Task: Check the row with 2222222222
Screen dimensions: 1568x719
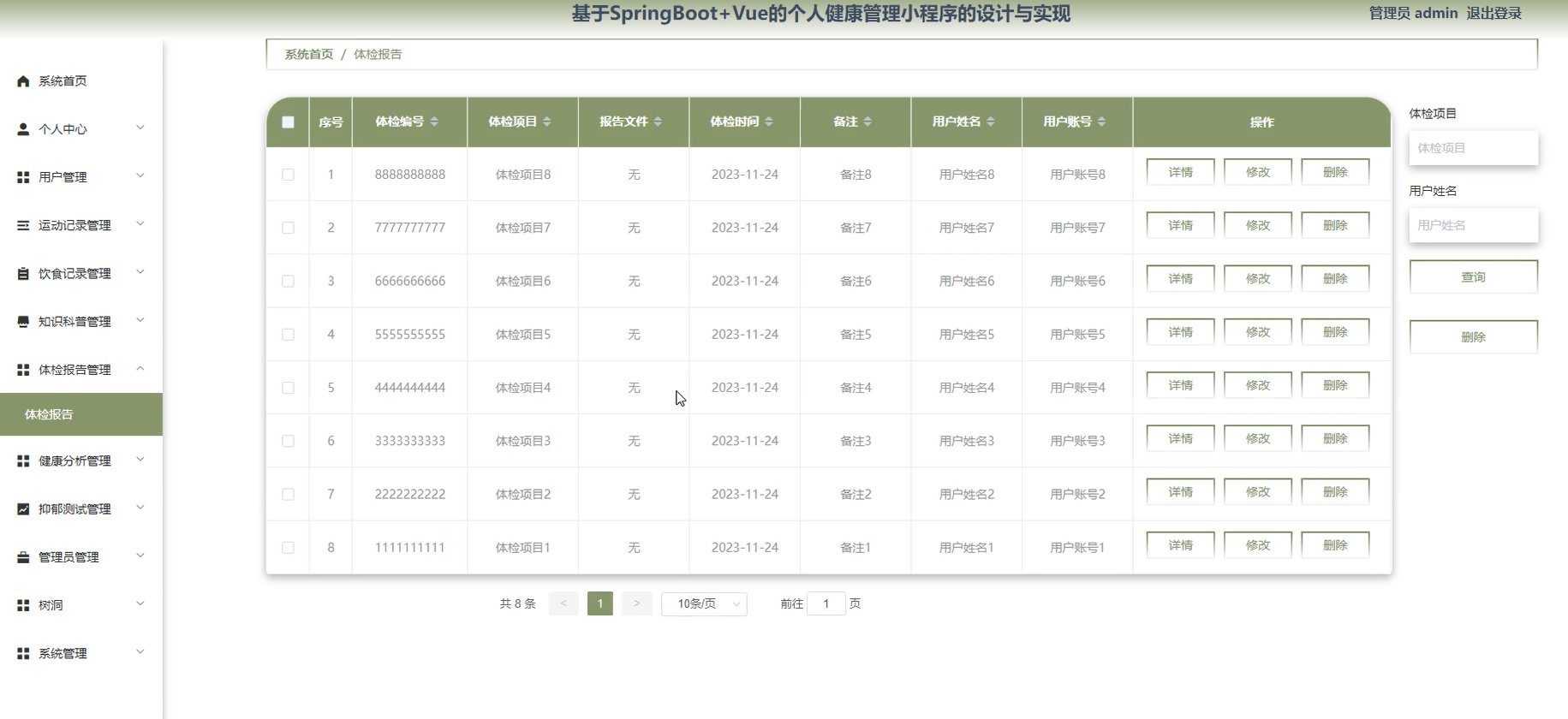Action: (289, 495)
